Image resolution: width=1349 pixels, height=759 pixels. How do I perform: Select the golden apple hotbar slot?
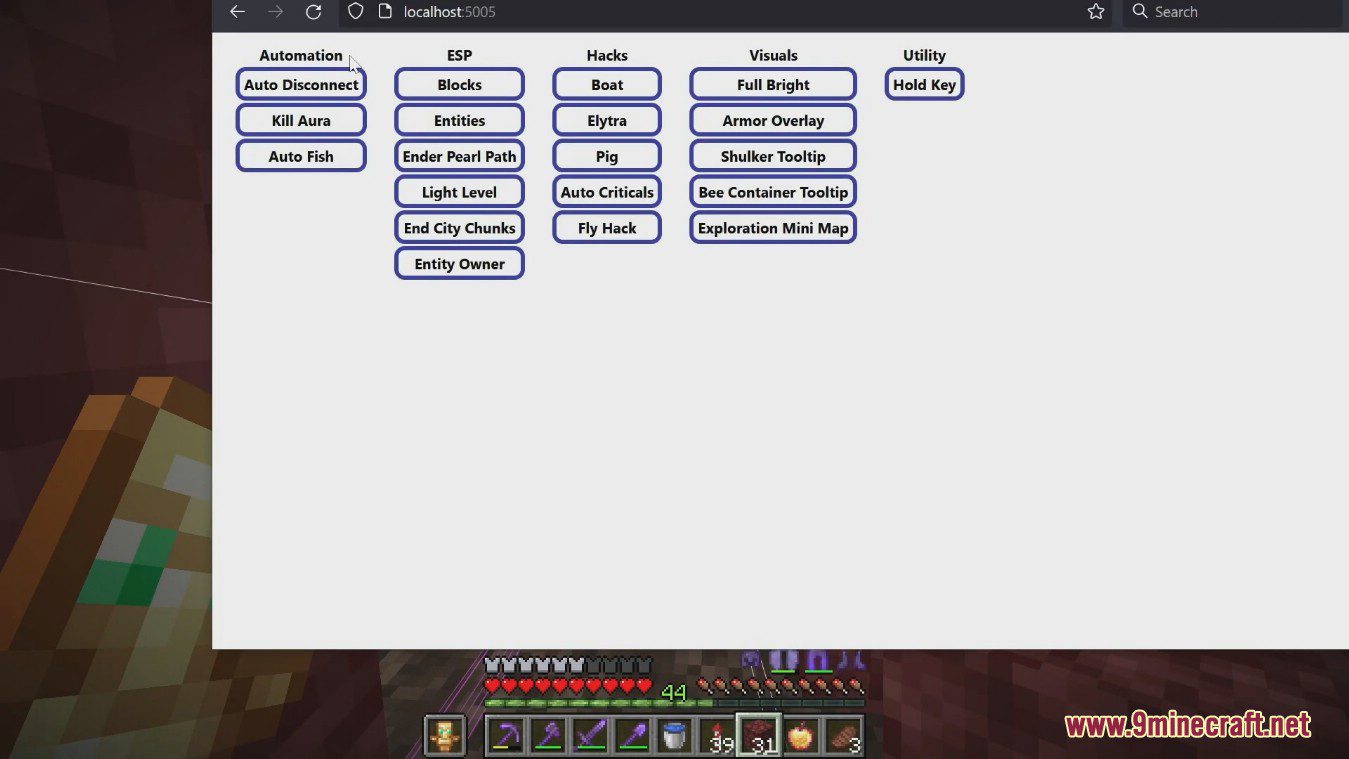pos(800,736)
